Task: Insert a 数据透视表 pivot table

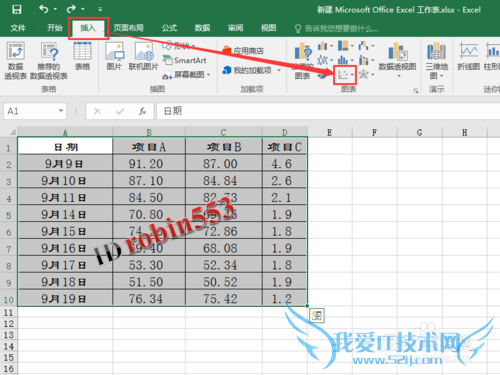Action: pos(16,61)
